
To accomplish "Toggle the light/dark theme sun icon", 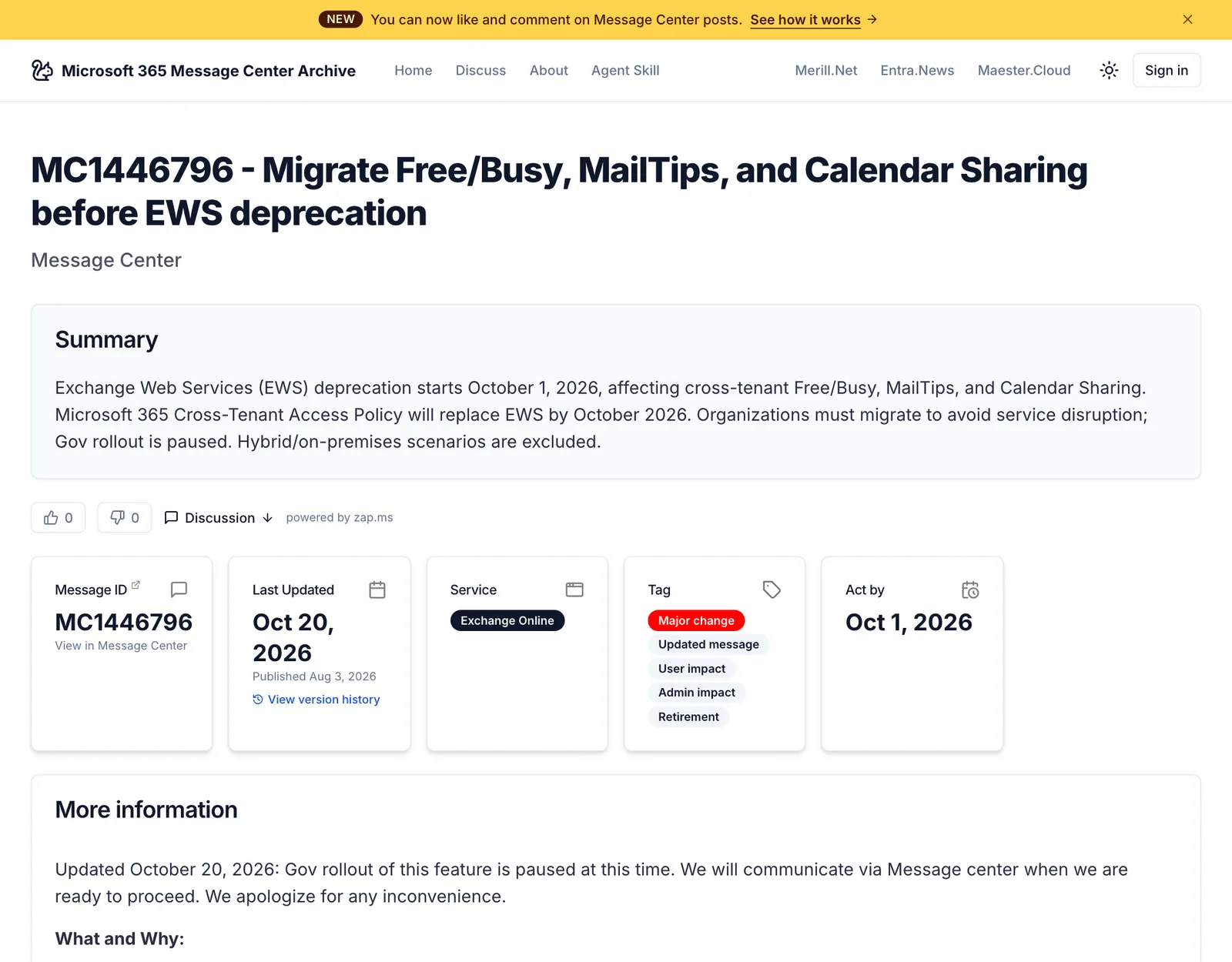I will point(1109,70).
